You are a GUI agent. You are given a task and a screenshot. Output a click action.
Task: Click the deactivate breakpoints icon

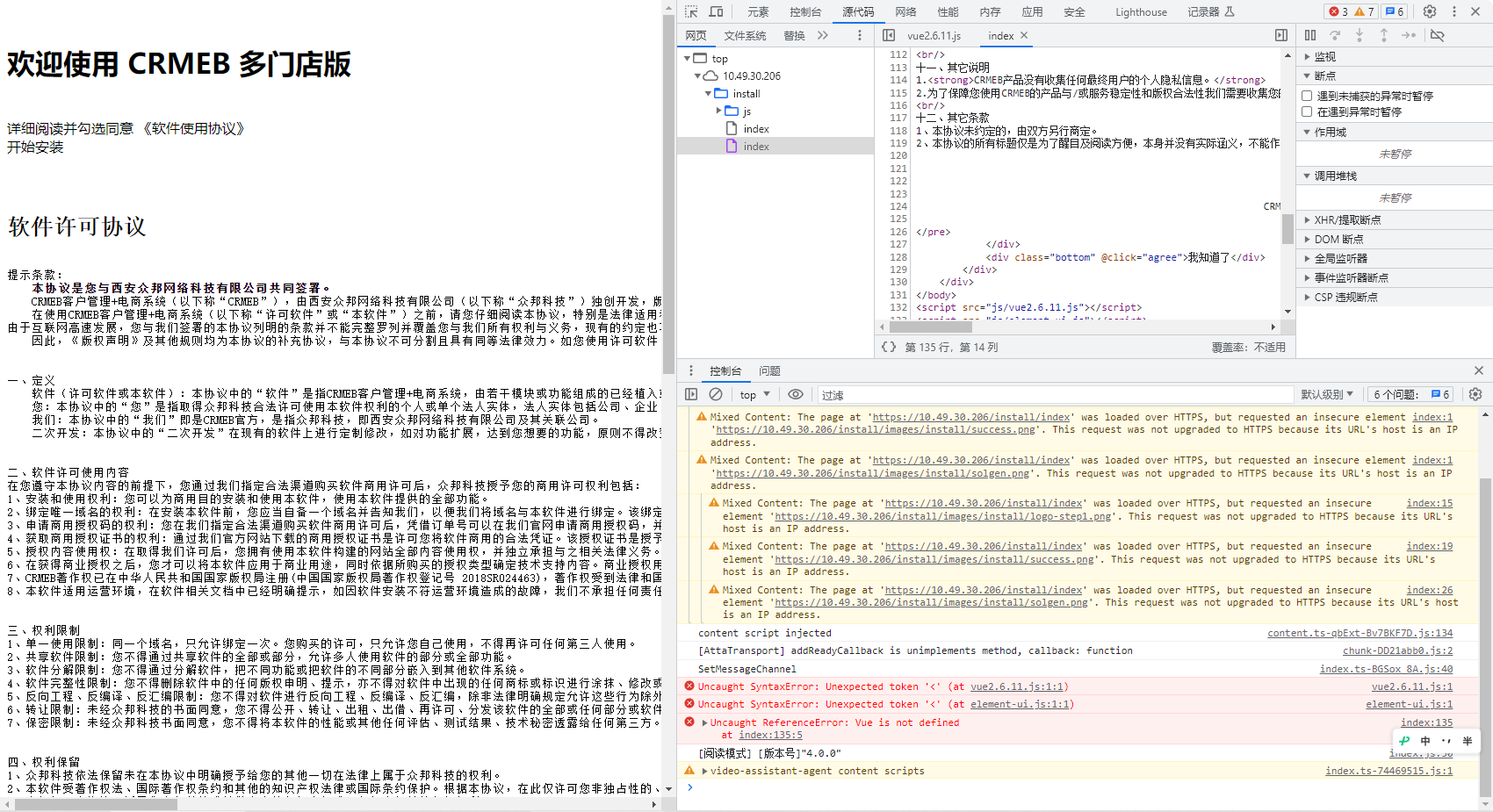pos(1438,35)
